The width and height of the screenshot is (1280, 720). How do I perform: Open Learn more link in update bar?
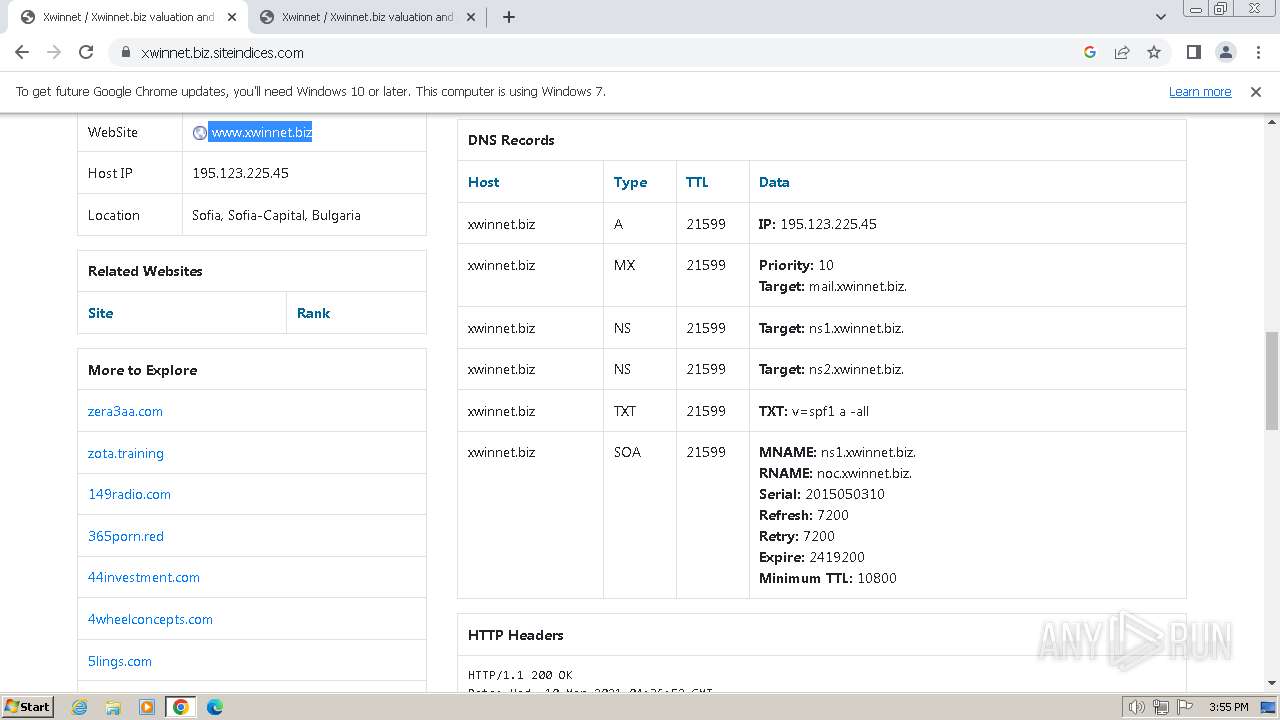1200,91
